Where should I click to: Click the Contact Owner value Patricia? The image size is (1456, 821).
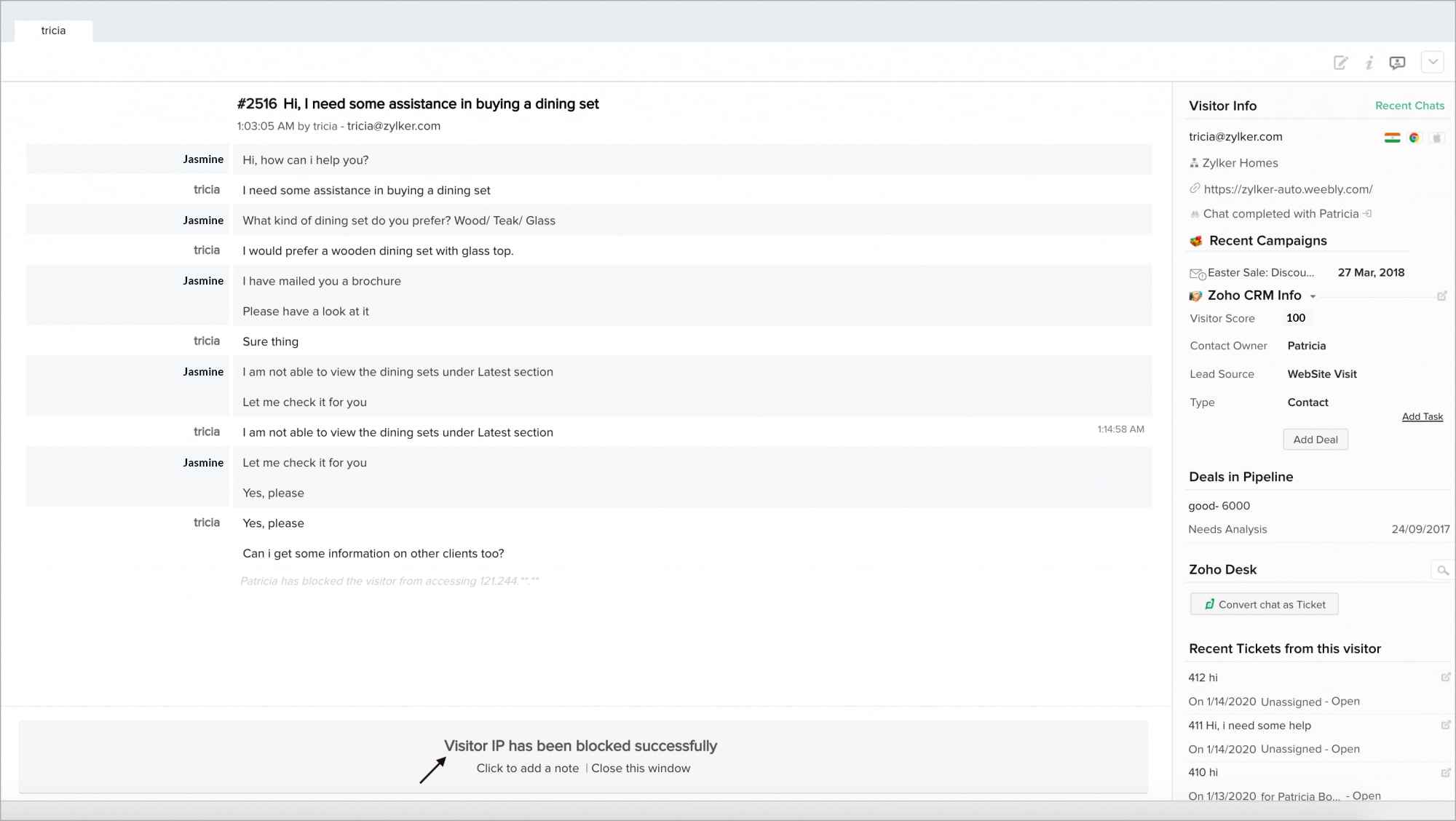tap(1306, 346)
